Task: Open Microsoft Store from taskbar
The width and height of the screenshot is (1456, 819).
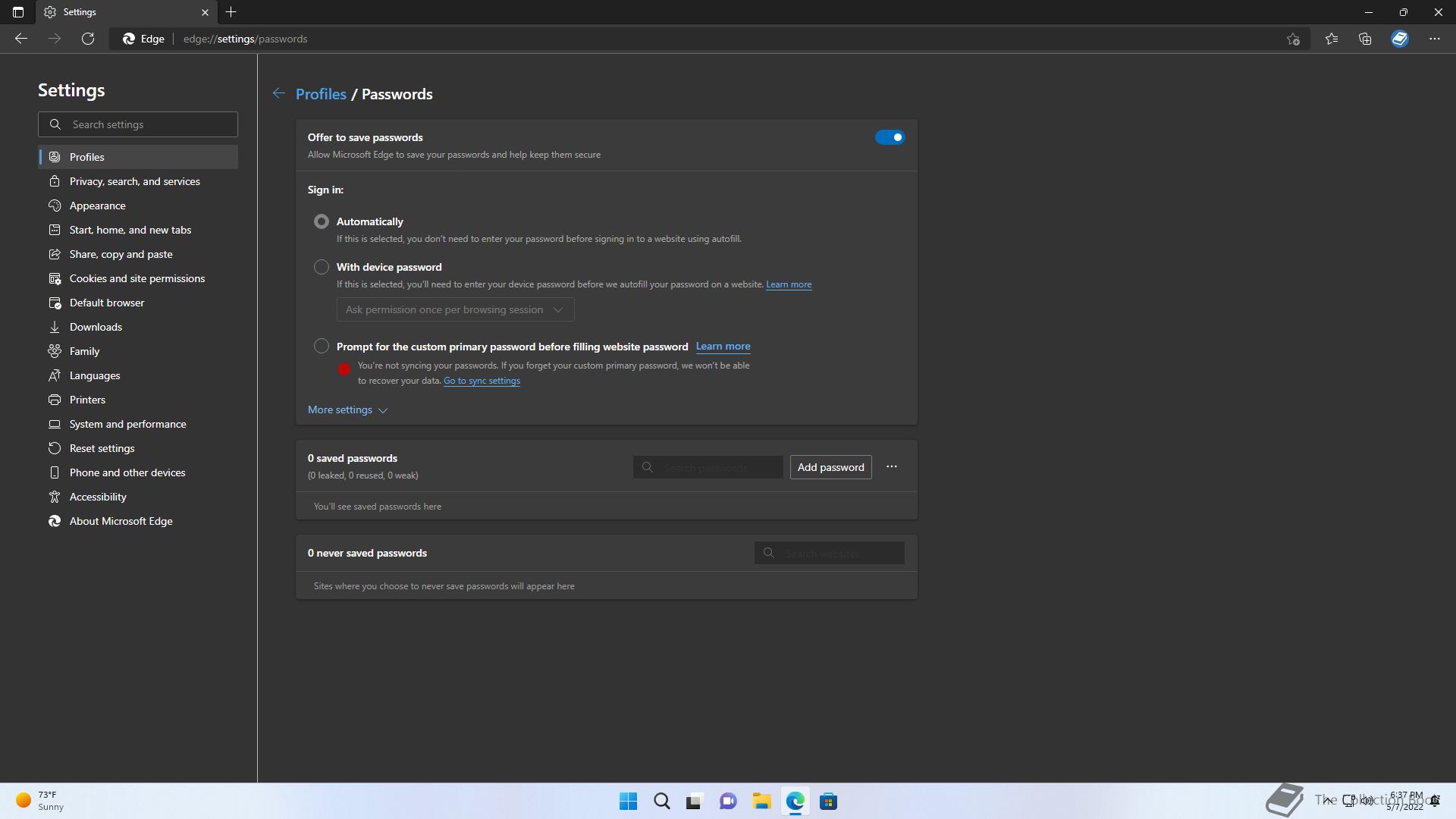Action: (828, 802)
